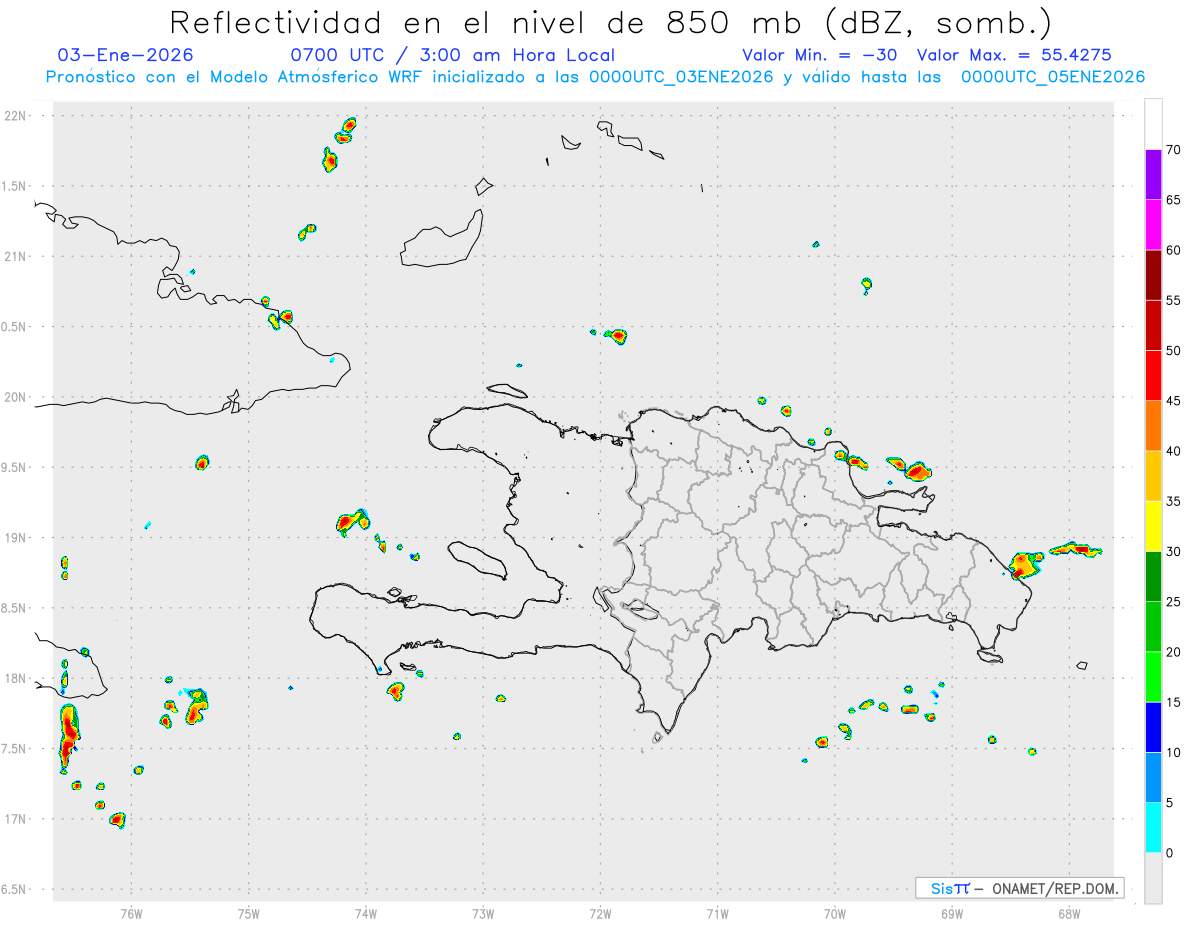Click the purple 65-70 dBZ color bar segment

(1153, 174)
